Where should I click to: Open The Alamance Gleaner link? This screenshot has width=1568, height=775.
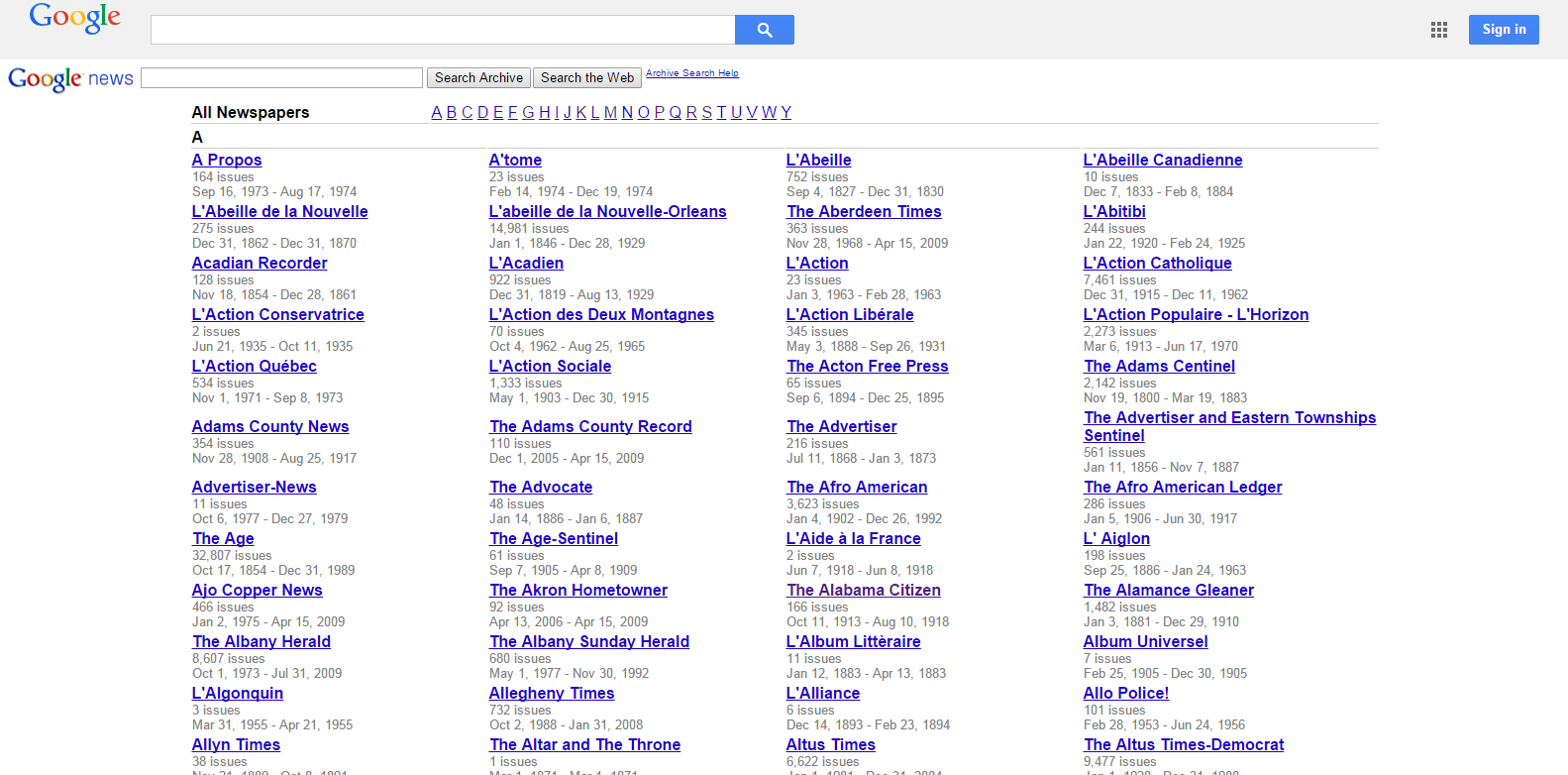point(1169,590)
